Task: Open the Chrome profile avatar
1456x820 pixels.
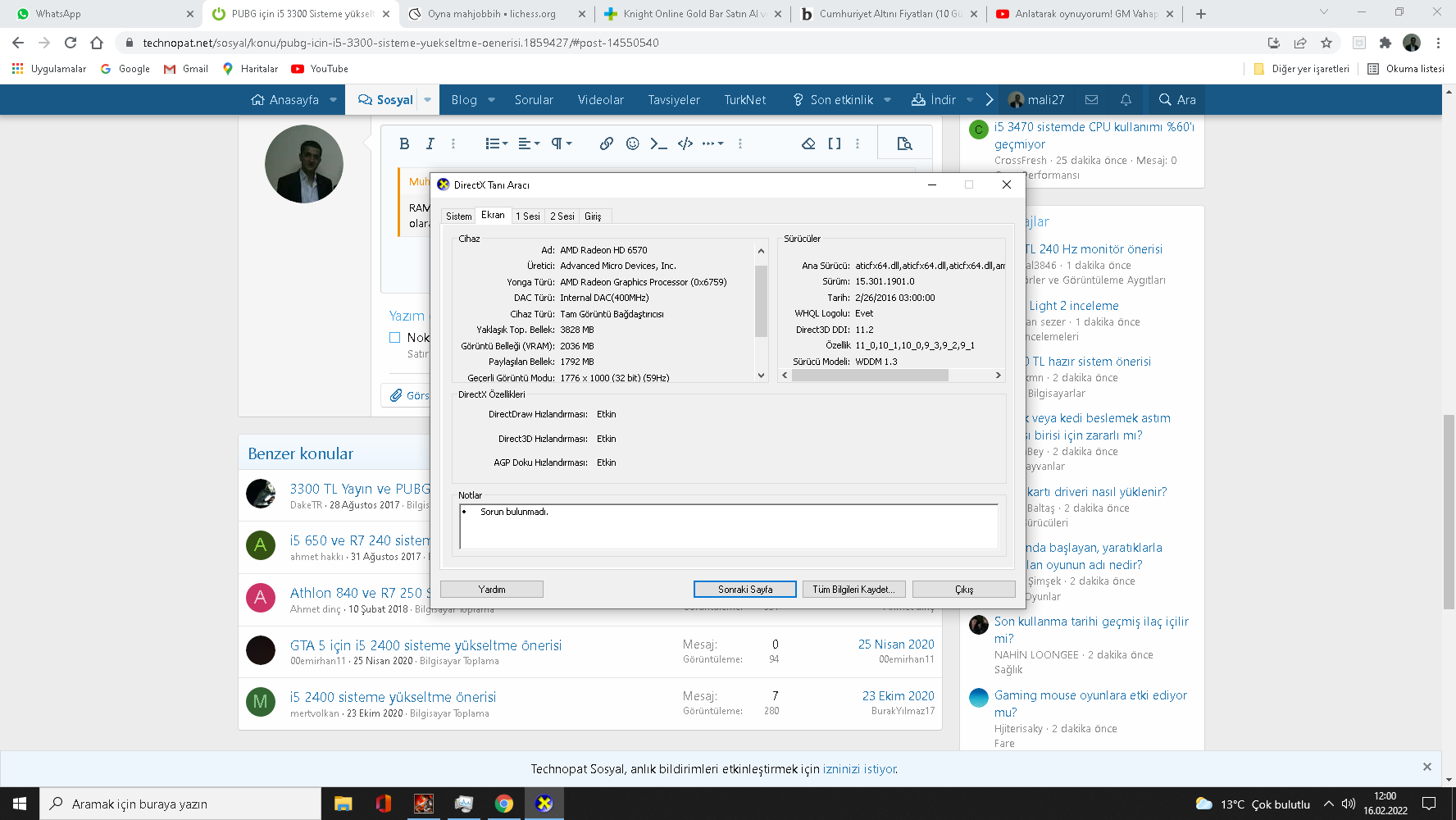Action: tap(1412, 43)
